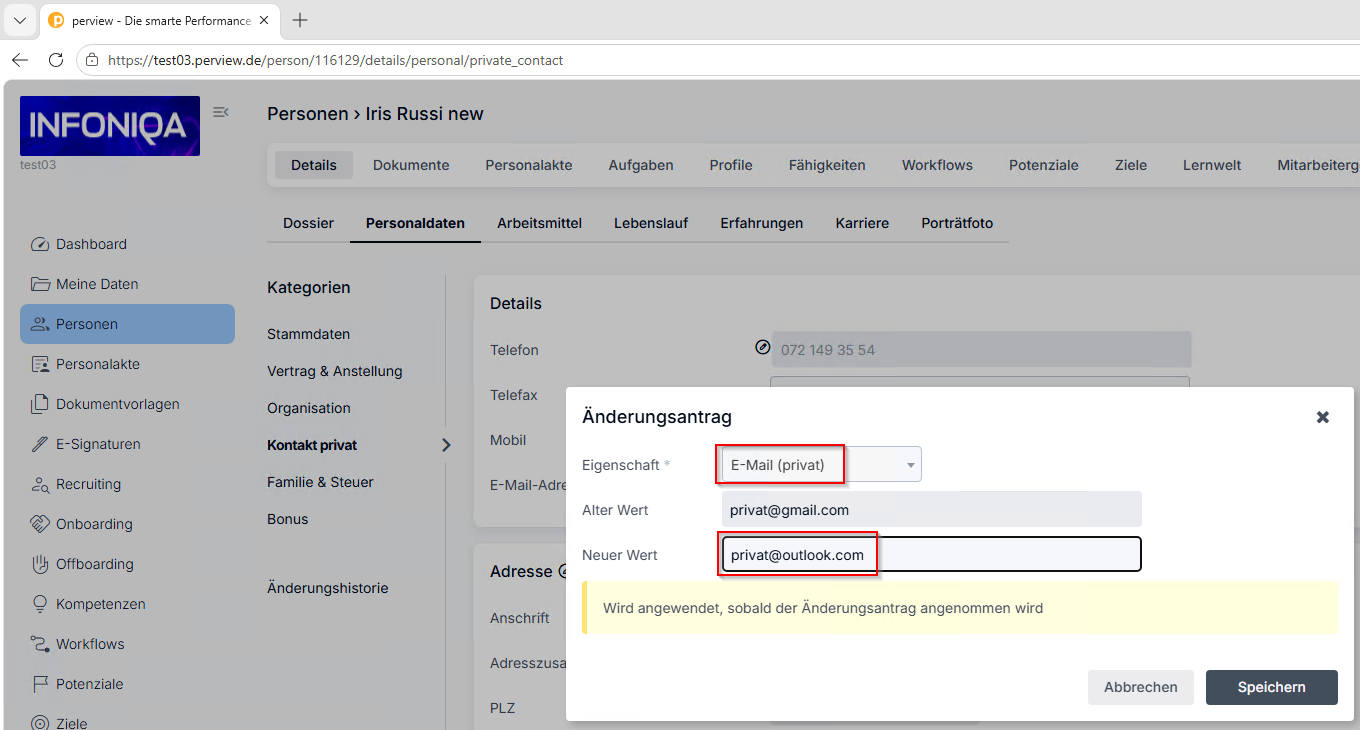Open the Profile tab
Image resolution: width=1360 pixels, height=730 pixels.
point(731,165)
